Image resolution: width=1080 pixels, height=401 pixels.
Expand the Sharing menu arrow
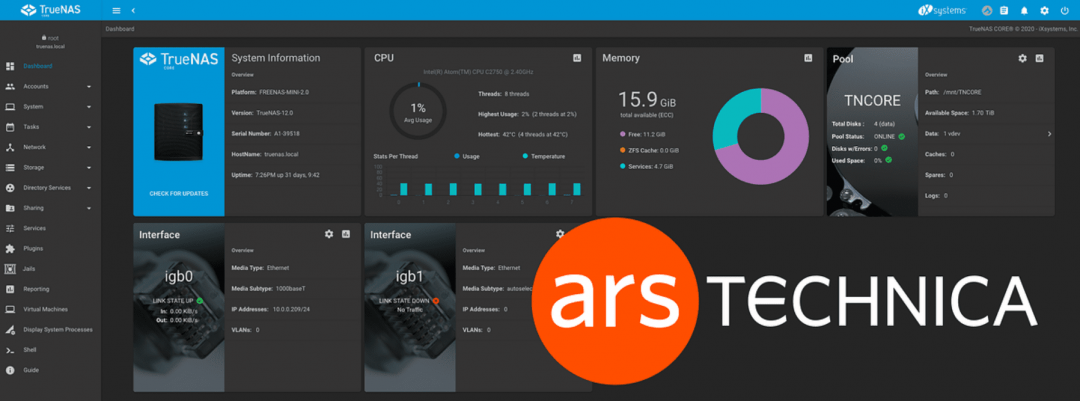(89, 208)
